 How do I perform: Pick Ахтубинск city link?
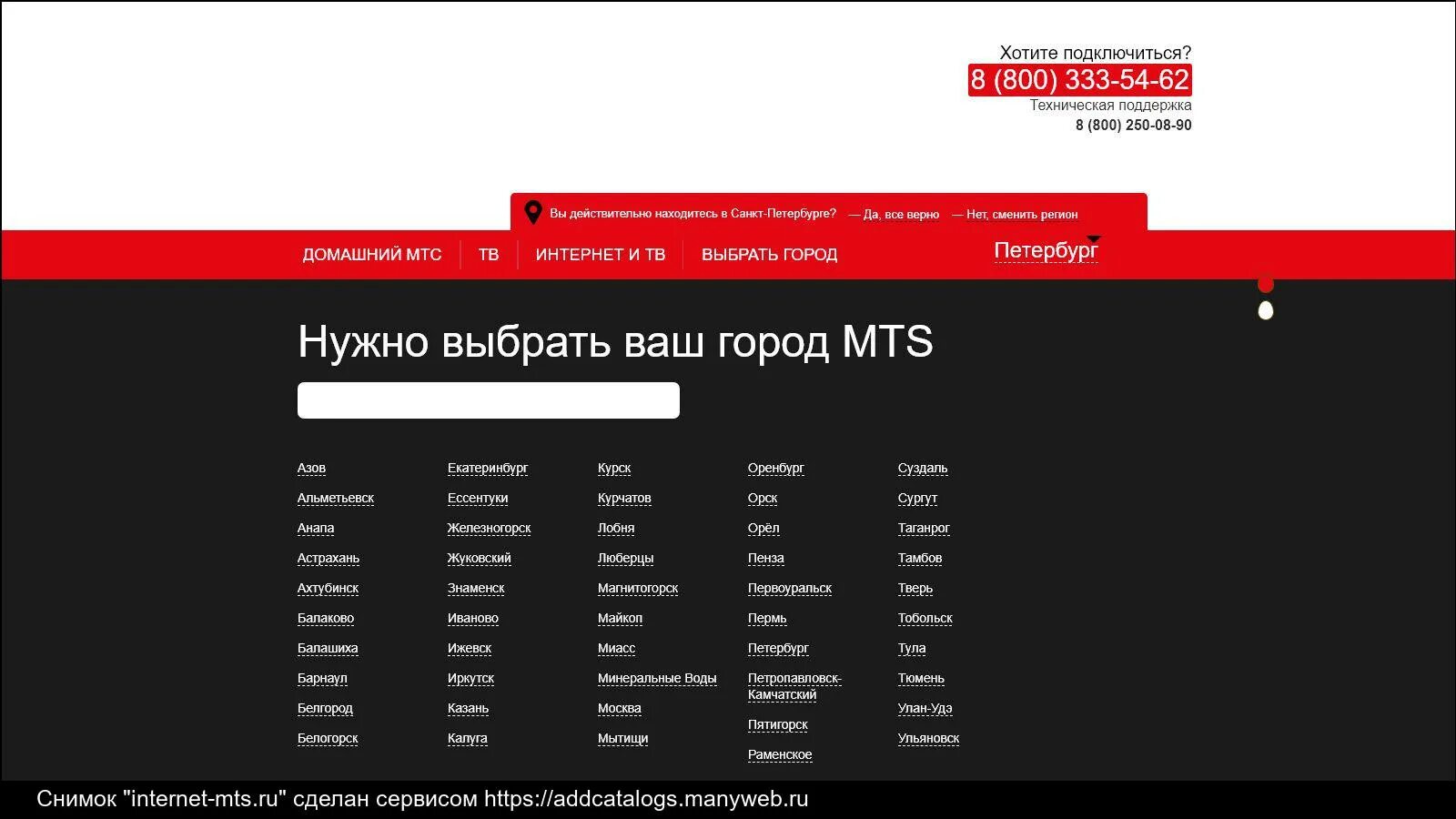328,588
